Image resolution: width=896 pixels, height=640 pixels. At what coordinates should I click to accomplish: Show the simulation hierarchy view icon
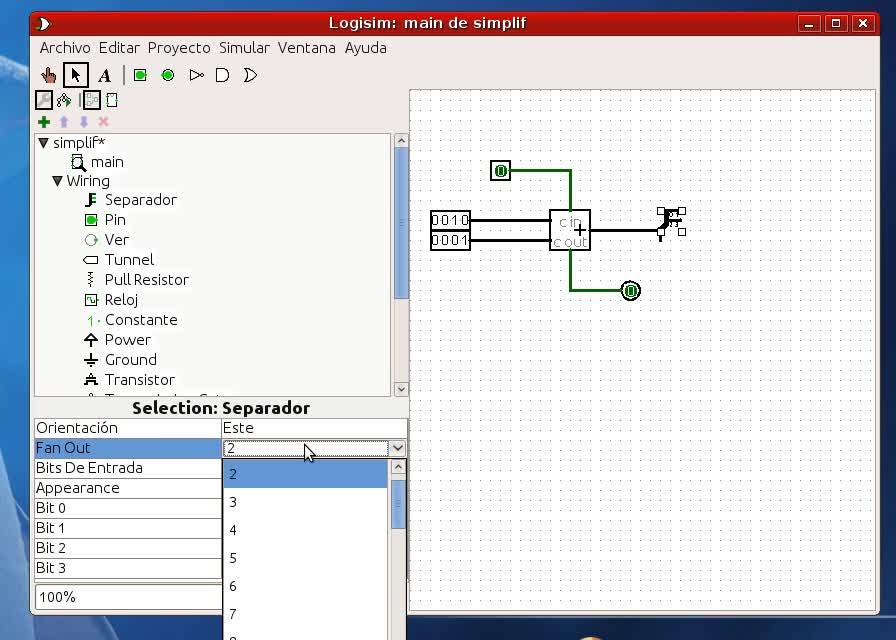[x=64, y=100]
